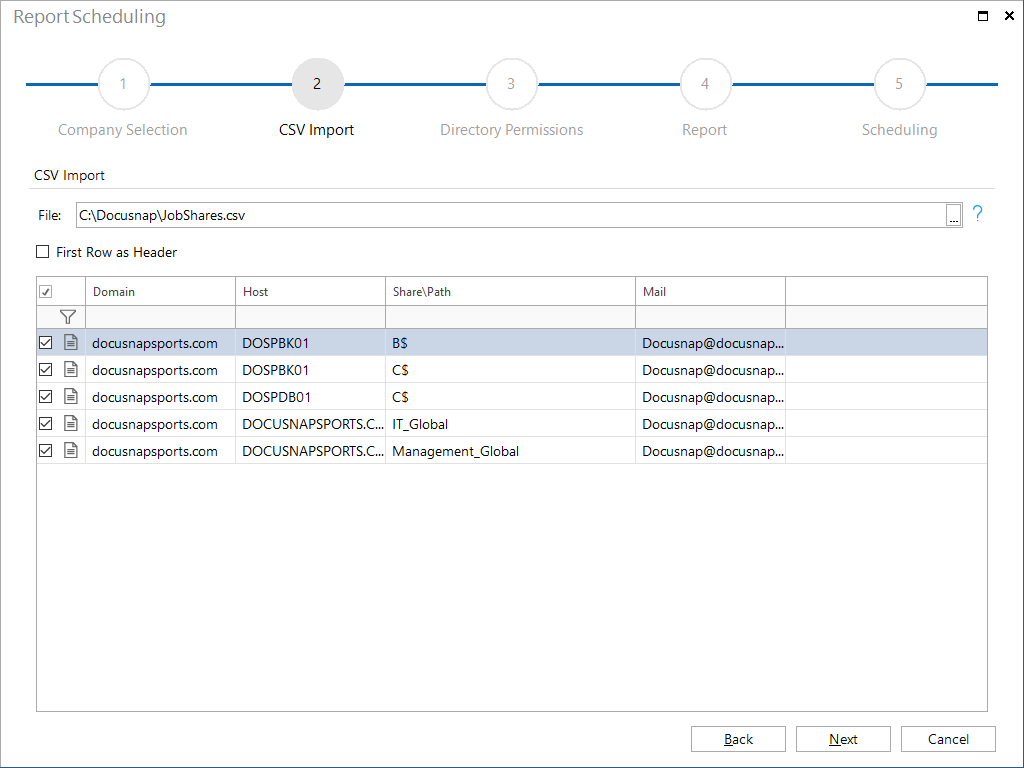Proceed with the Next button
Screen dimensions: 1024x768
click(x=843, y=739)
